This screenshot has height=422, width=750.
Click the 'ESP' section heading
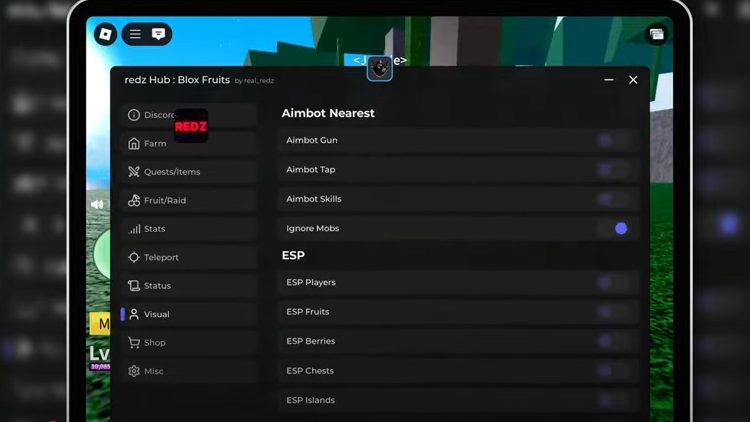click(293, 255)
